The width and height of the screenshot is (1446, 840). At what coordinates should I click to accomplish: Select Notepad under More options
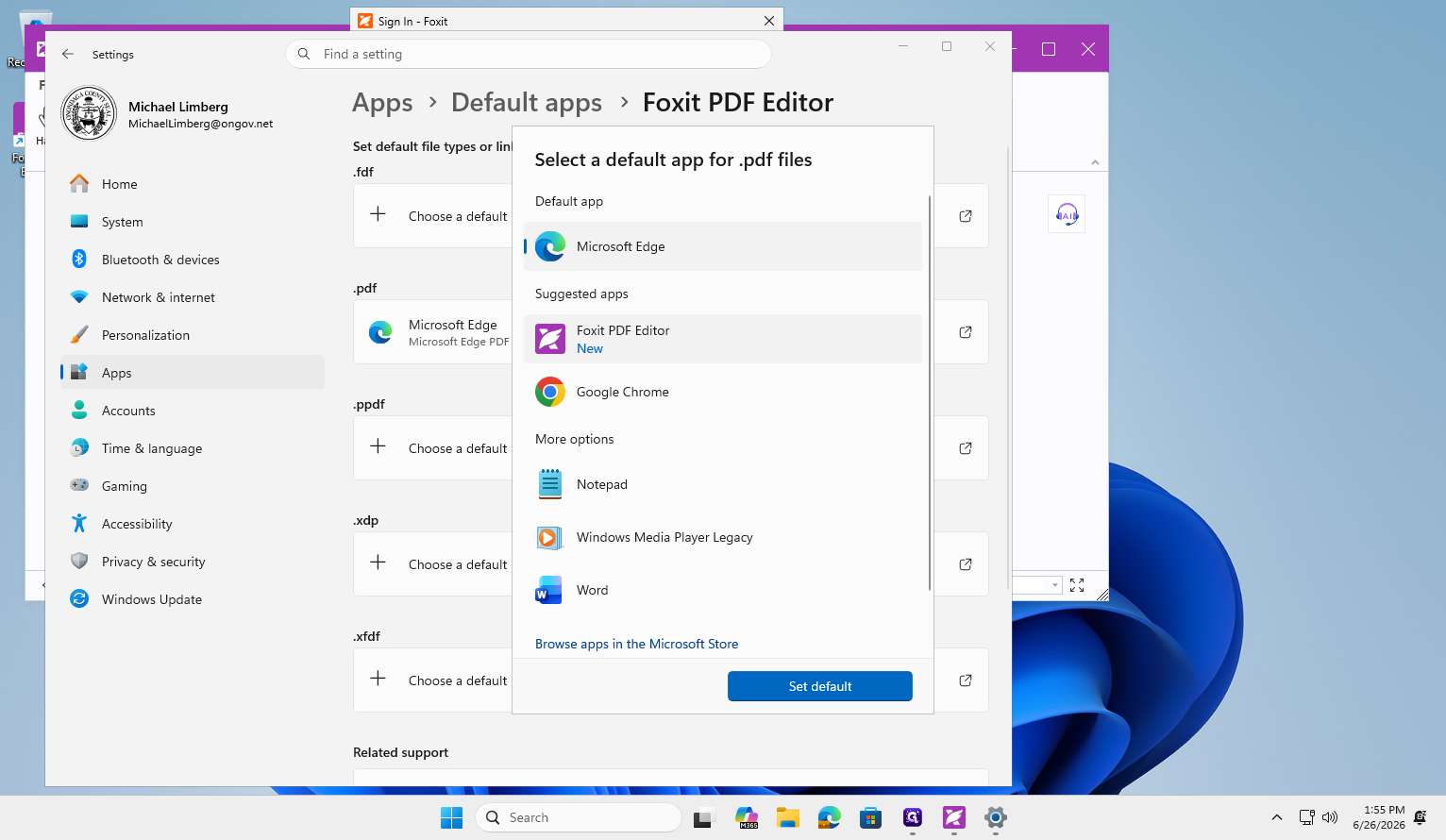click(723, 484)
